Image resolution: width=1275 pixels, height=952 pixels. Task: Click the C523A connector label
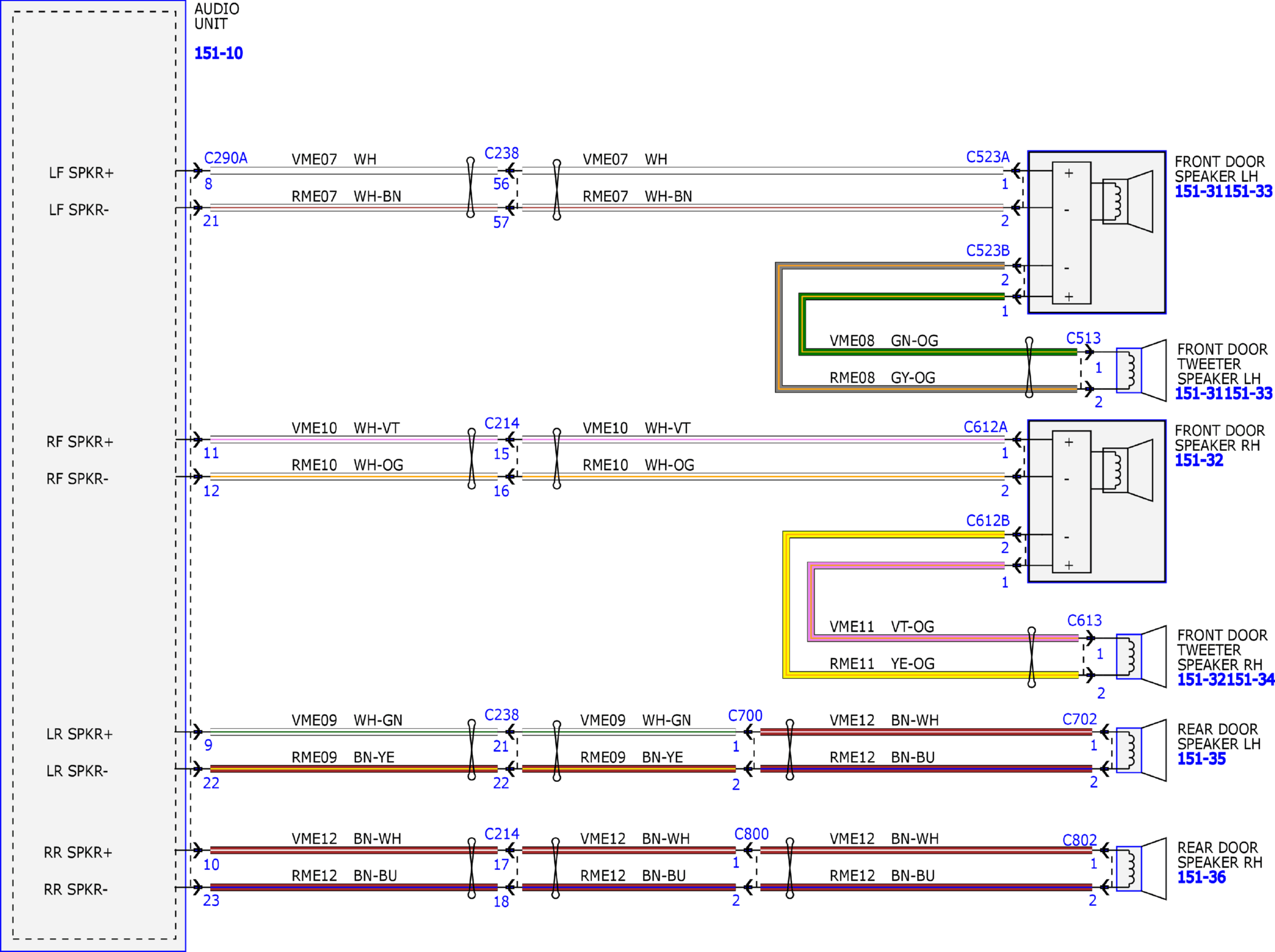point(987,157)
